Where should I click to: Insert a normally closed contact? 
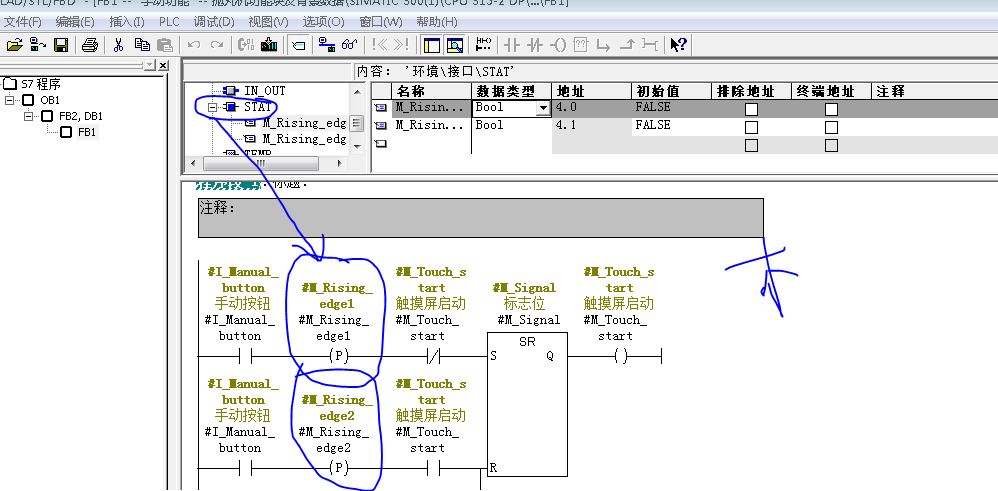click(x=535, y=45)
